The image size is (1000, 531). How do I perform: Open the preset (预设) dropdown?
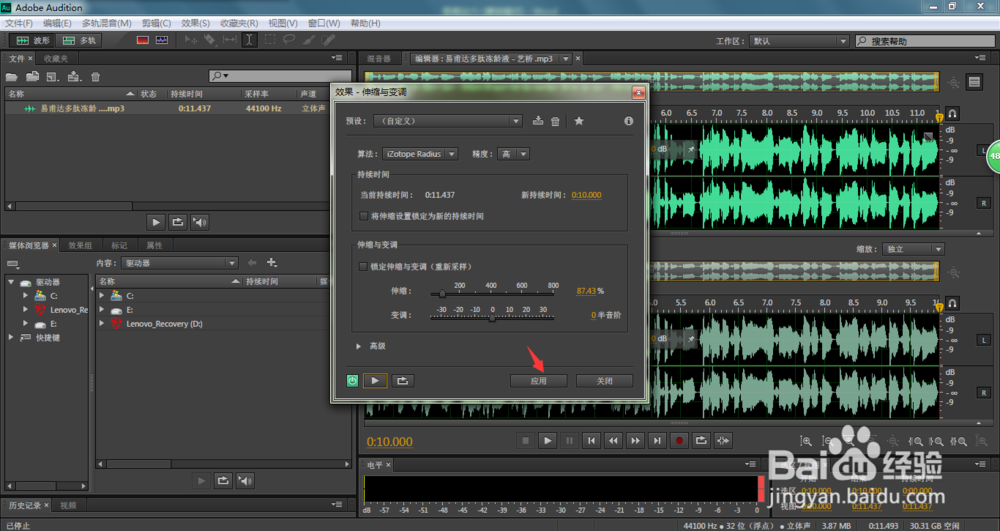point(448,120)
